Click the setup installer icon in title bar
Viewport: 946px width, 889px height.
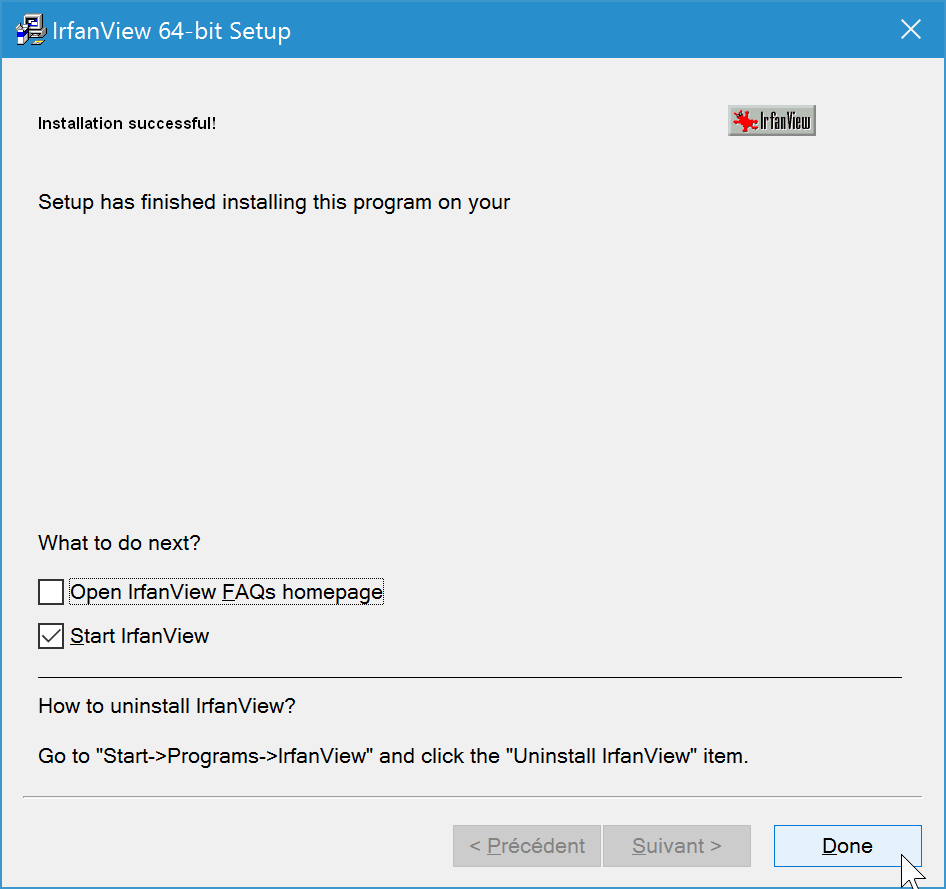click(31, 30)
